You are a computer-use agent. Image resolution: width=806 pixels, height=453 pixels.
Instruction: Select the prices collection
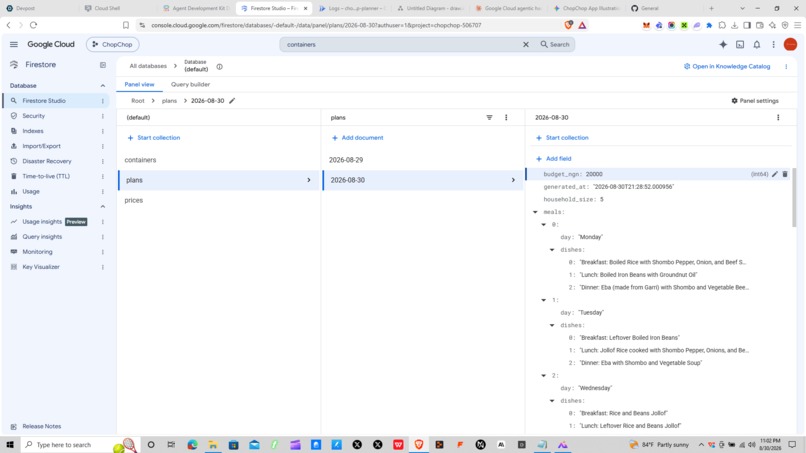tap(134, 201)
